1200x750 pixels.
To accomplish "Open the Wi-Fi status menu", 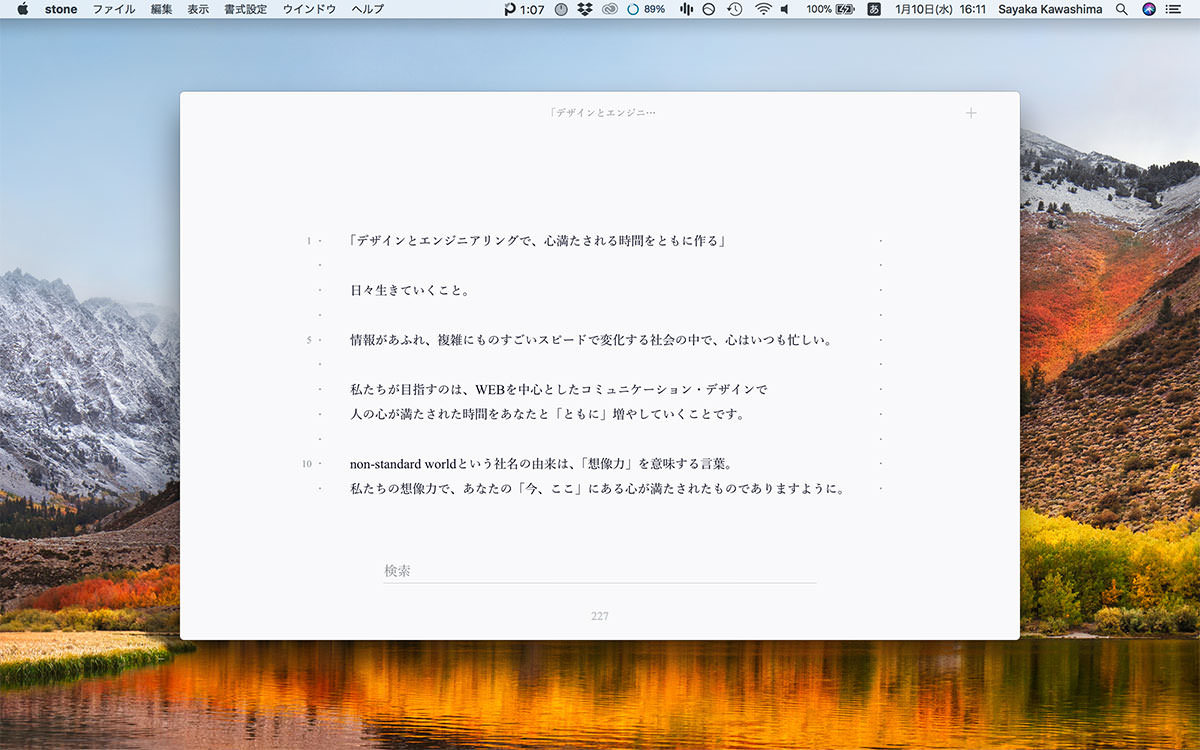I will (x=763, y=9).
